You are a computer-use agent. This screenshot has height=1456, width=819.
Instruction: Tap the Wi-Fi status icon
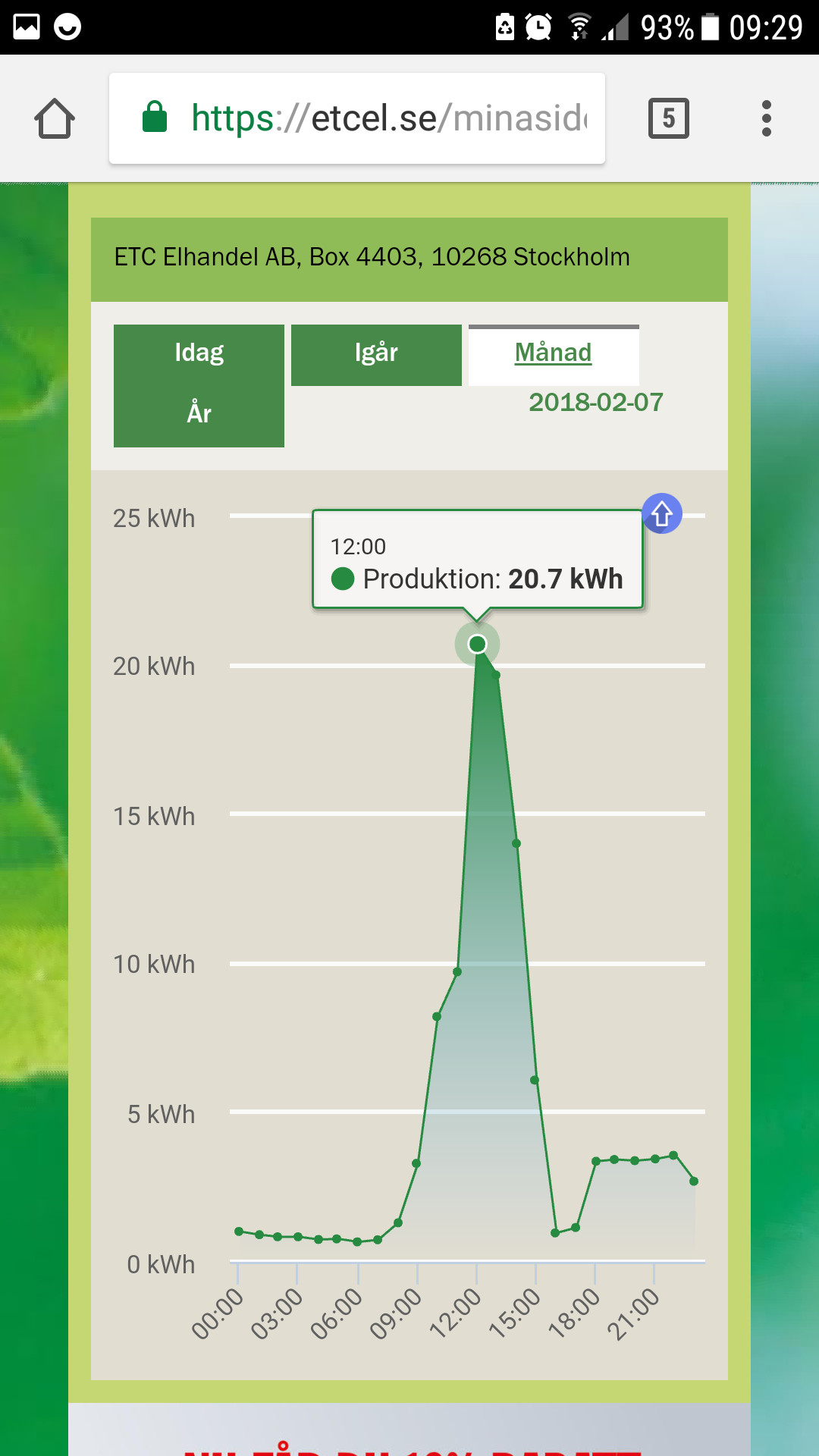click(x=579, y=27)
